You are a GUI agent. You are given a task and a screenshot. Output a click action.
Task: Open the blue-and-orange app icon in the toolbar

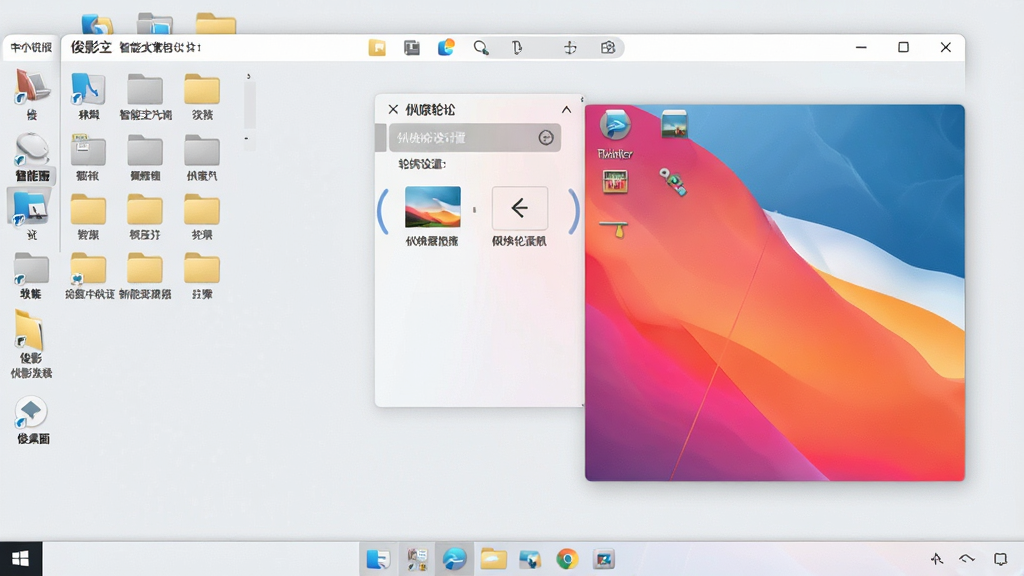pyautogui.click(x=446, y=47)
